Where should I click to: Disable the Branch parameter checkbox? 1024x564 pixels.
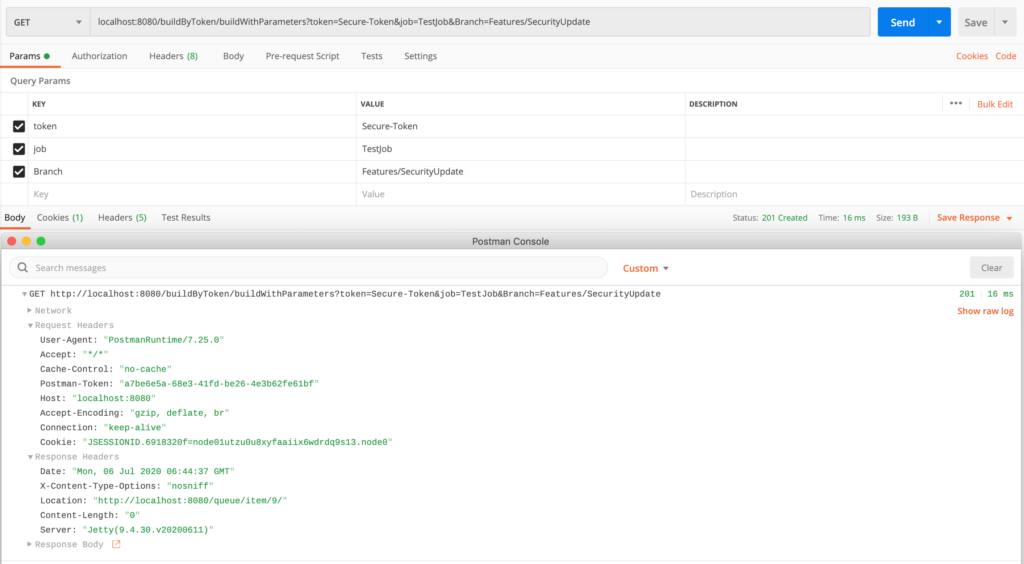tap(19, 171)
